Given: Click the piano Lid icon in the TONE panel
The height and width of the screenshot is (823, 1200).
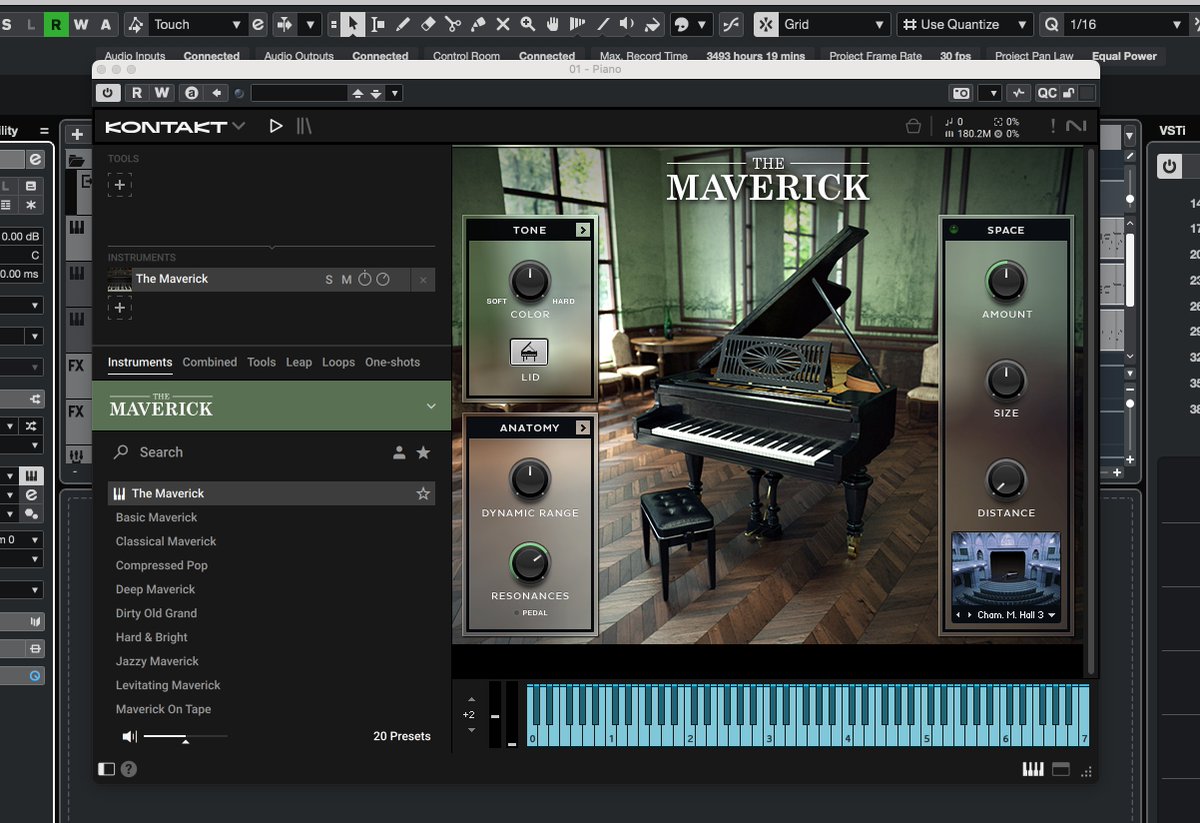Looking at the screenshot, I should pyautogui.click(x=529, y=351).
